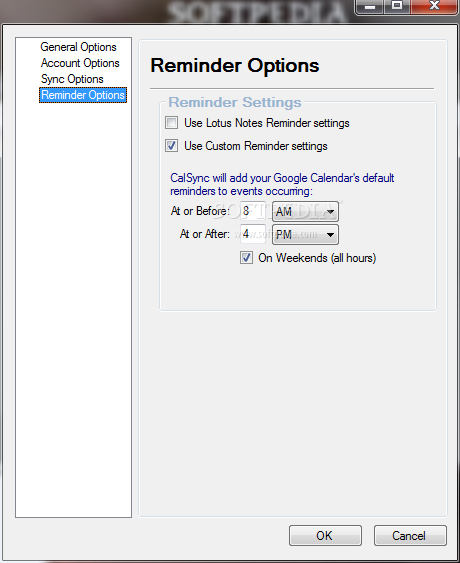Click the At or Before hour field
The height and width of the screenshot is (563, 460).
click(253, 211)
